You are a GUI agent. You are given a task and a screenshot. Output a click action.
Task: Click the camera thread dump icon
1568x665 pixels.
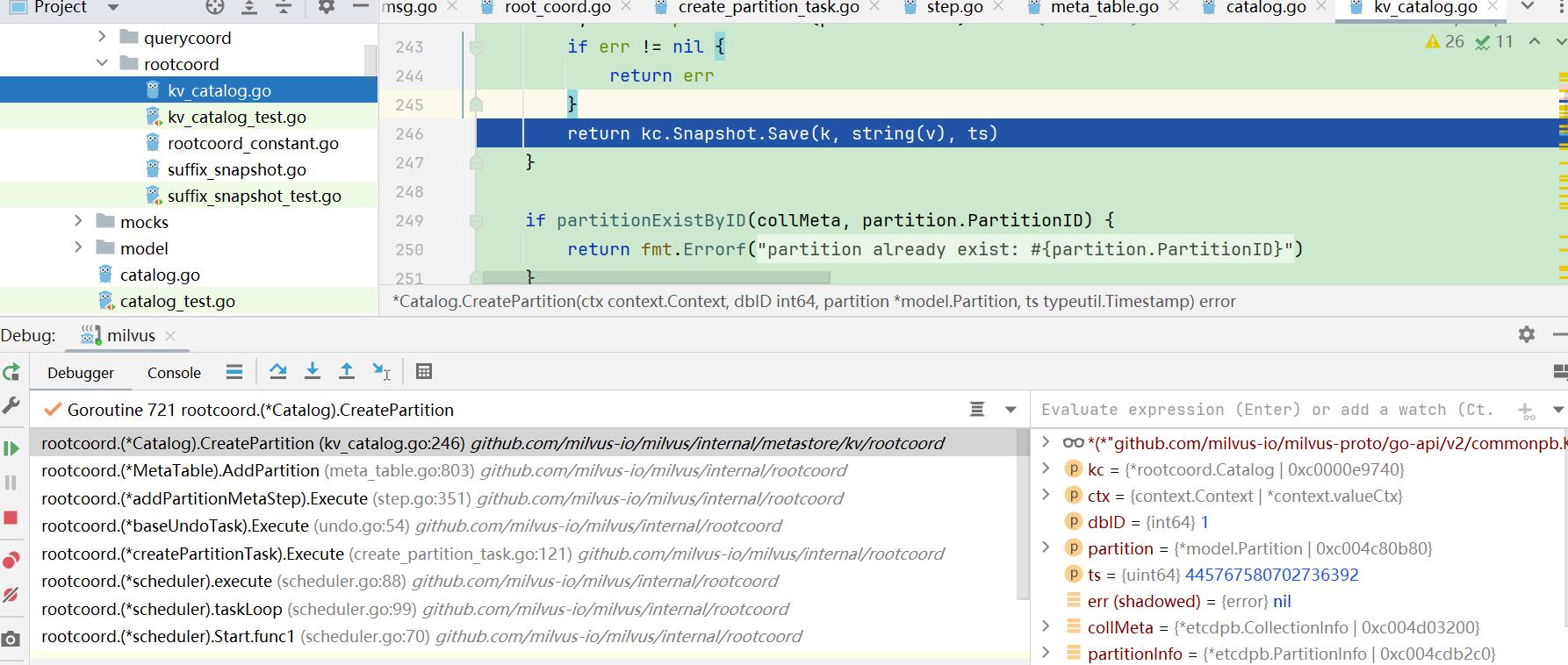click(x=11, y=639)
